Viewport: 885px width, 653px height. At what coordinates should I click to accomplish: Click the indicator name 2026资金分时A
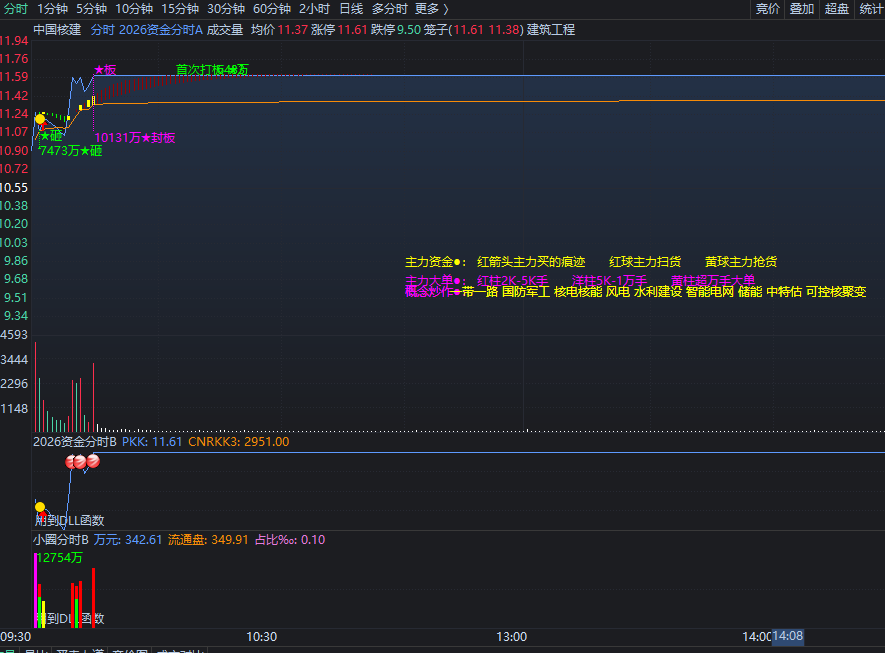(x=161, y=30)
